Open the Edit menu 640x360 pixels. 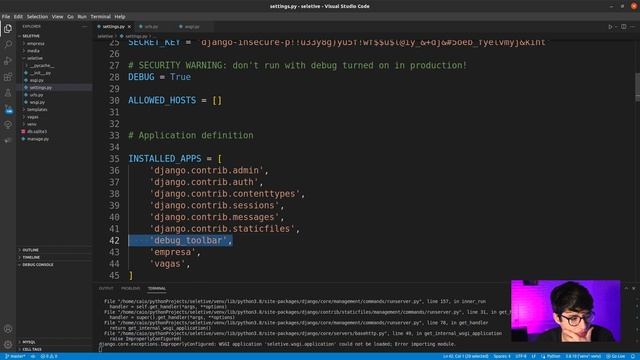tap(18, 17)
